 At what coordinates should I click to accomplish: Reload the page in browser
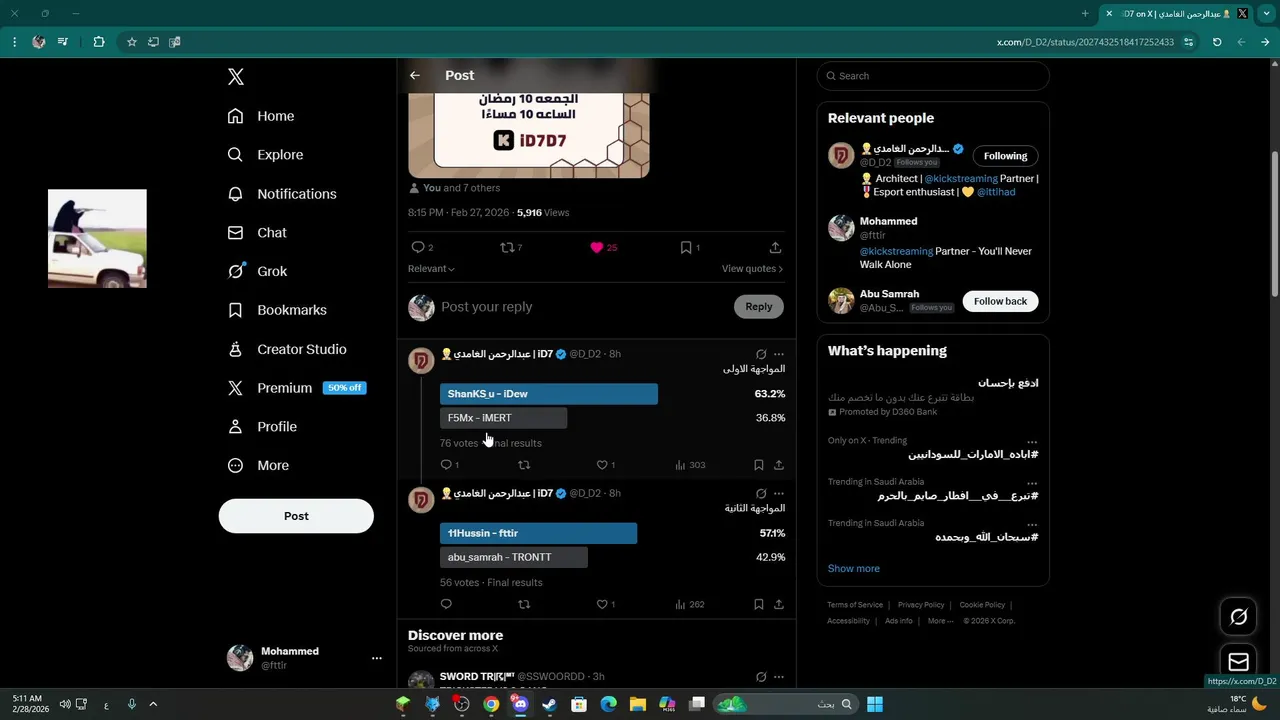(x=1217, y=42)
